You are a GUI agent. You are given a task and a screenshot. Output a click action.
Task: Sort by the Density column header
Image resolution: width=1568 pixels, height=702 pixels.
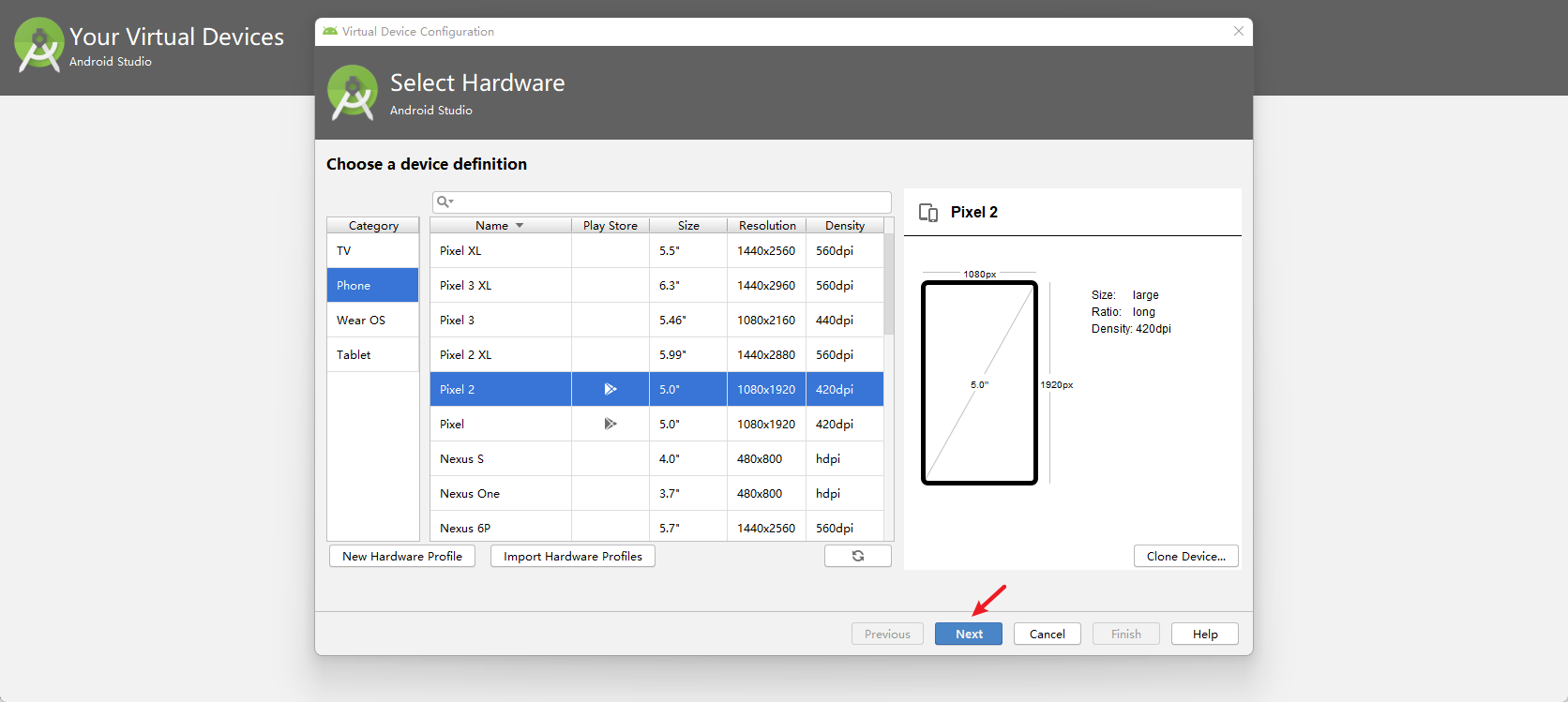(x=845, y=225)
